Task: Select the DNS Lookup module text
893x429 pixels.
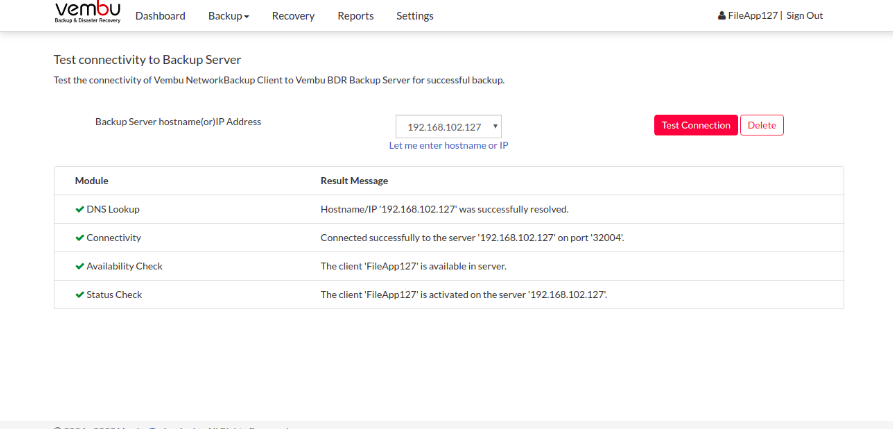Action: (113, 209)
